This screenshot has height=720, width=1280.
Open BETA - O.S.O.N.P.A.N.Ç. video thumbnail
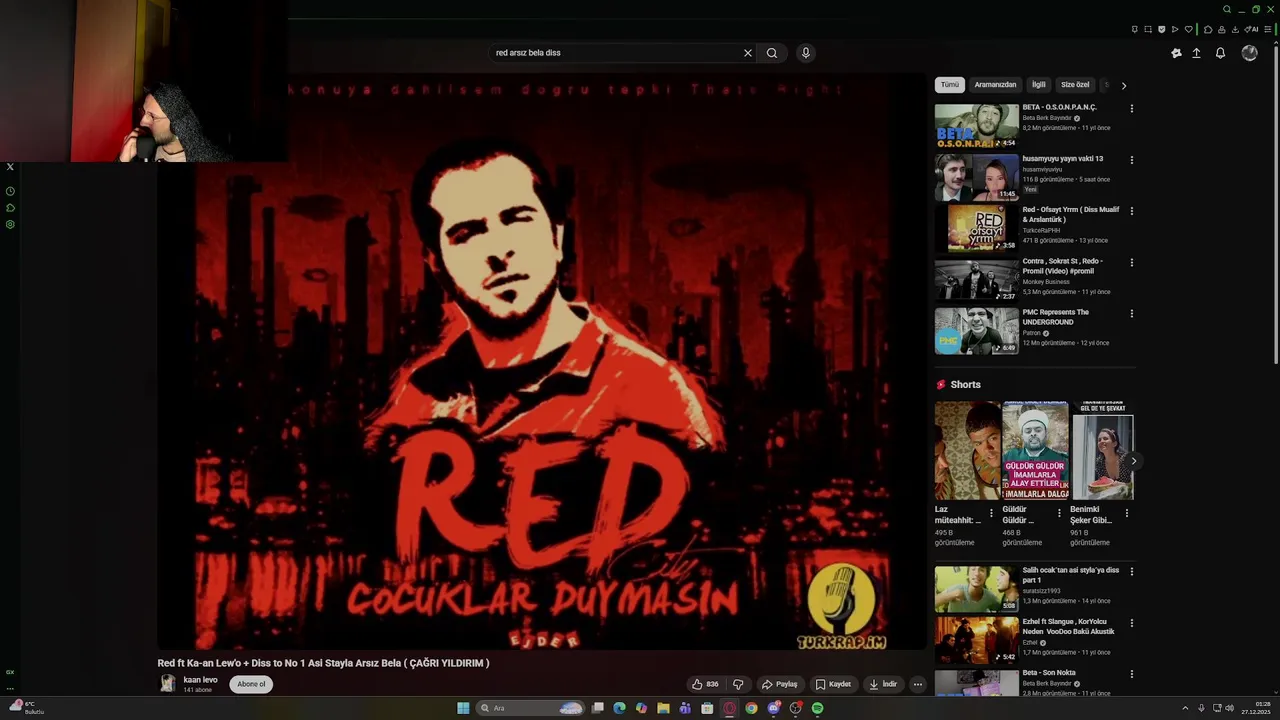click(x=977, y=126)
